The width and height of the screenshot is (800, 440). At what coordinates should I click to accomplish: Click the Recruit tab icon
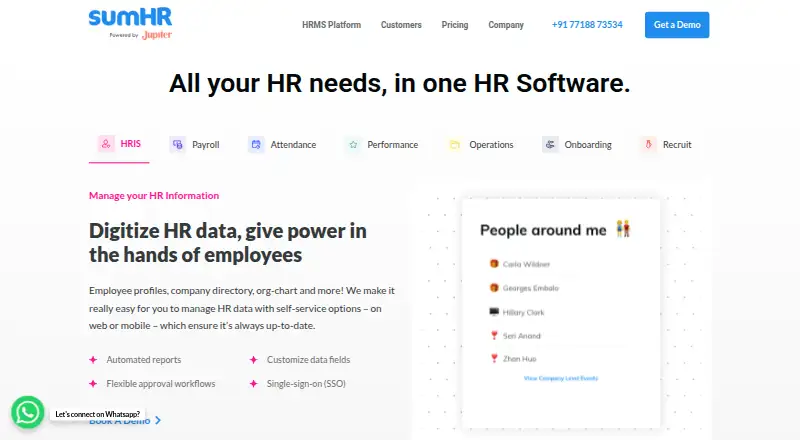pyautogui.click(x=648, y=144)
